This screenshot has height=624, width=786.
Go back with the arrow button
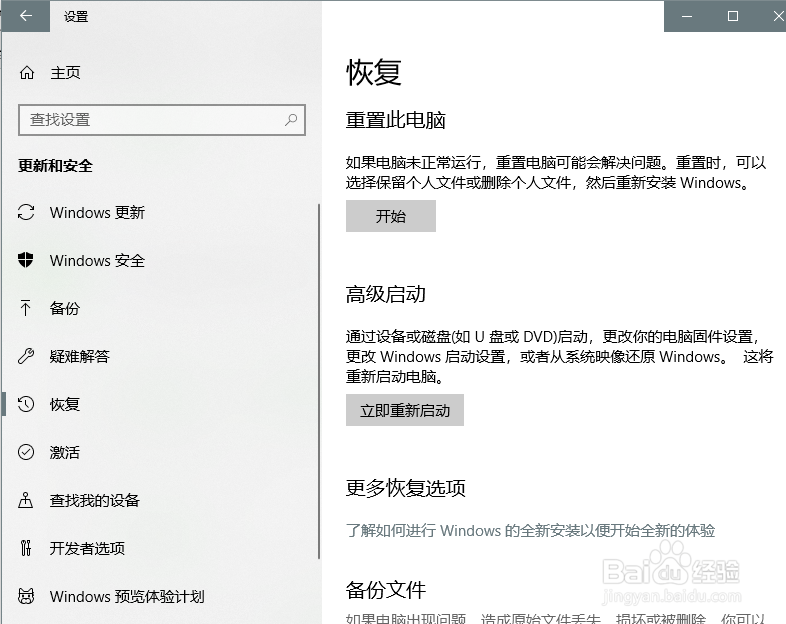coord(26,16)
